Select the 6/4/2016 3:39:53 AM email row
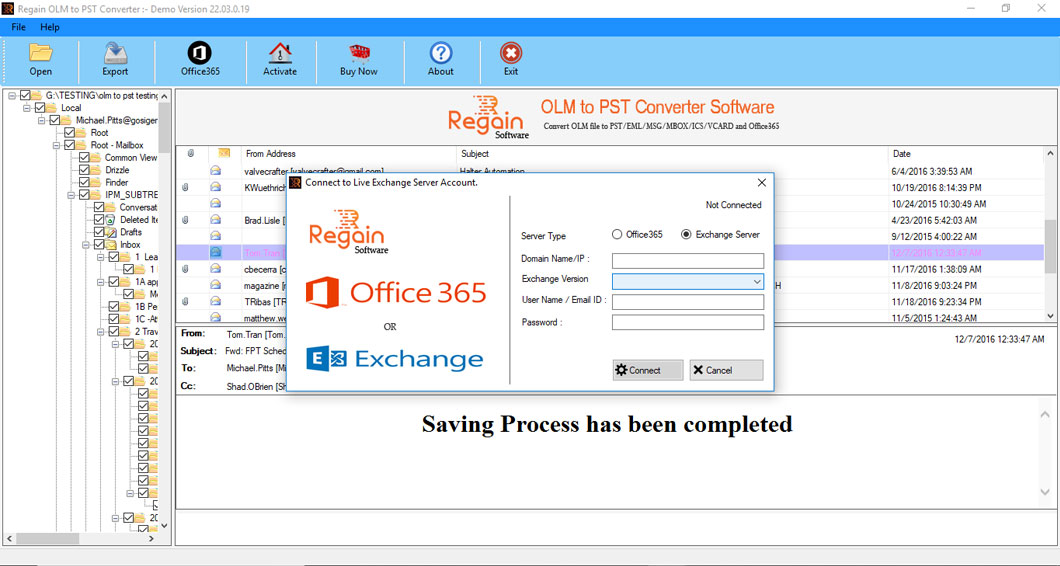Viewport: 1060px width, 566px height. (610, 171)
